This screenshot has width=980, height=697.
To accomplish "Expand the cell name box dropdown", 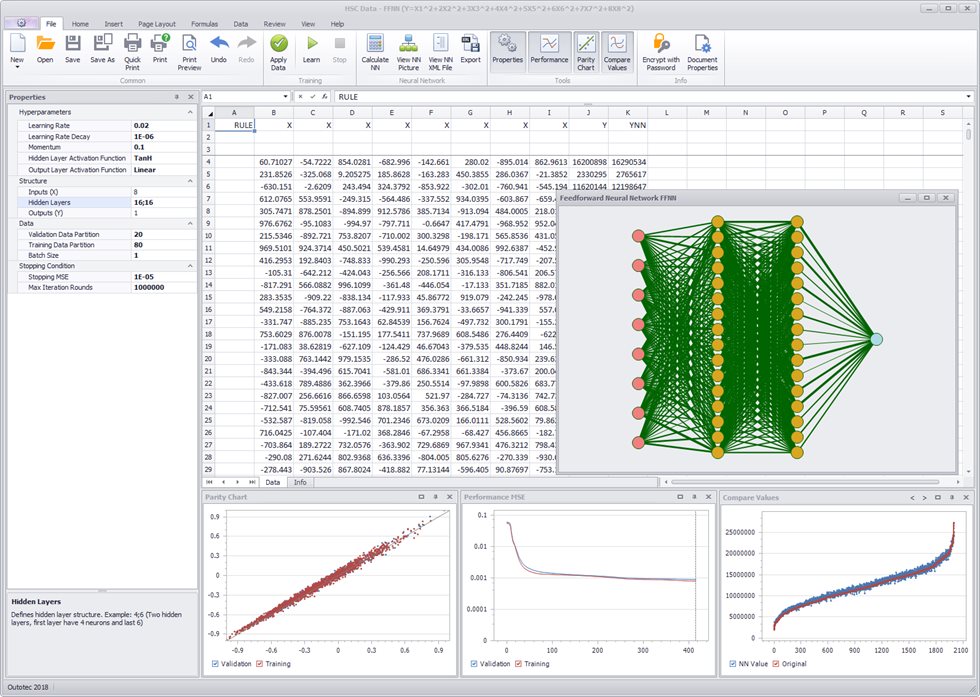I will [285, 97].
